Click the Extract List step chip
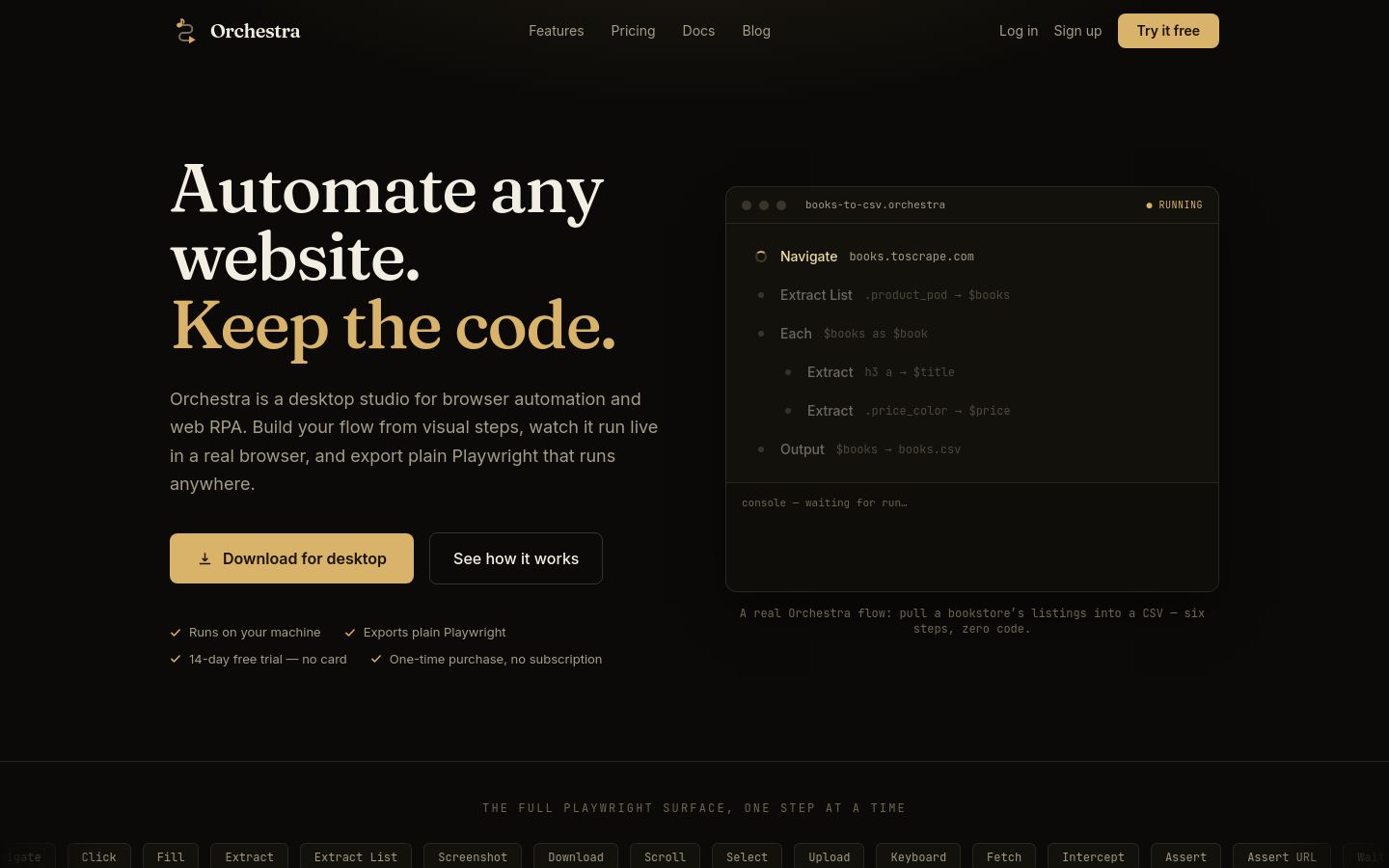 (356, 856)
